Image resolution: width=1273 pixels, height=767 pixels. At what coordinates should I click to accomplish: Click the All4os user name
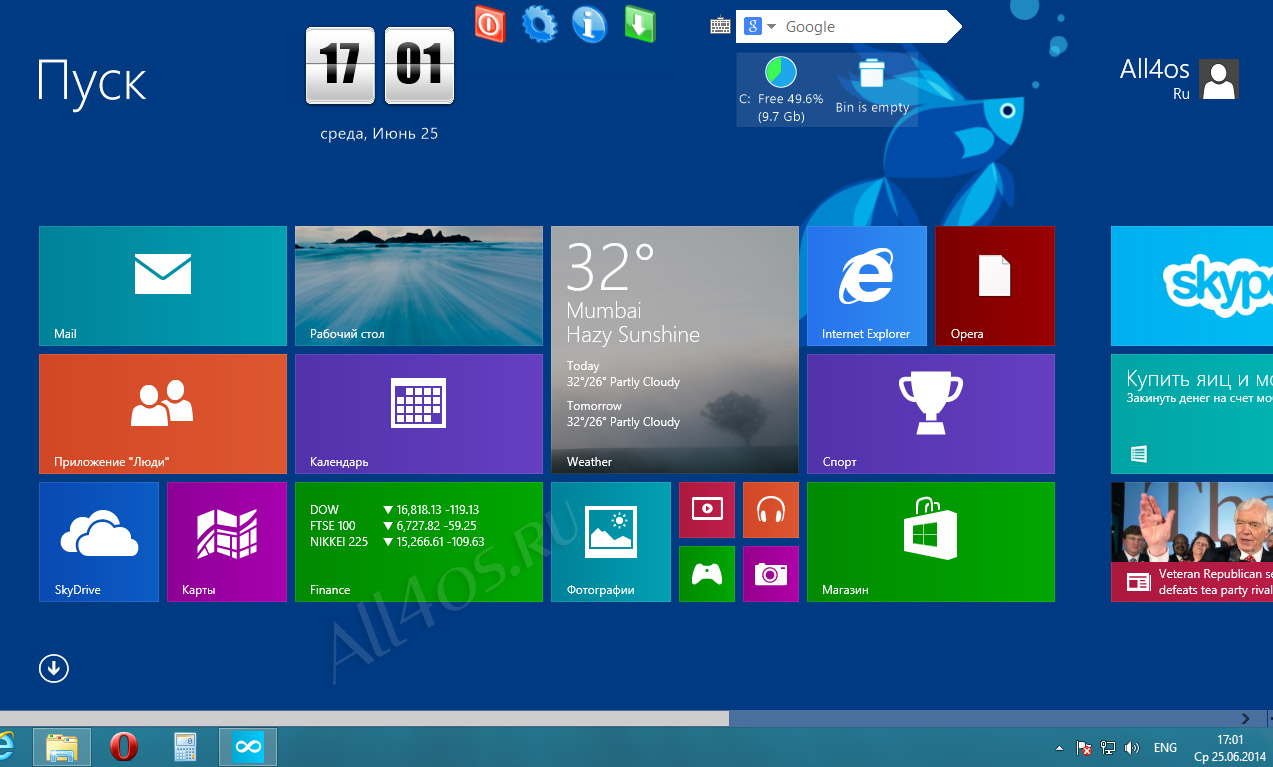[x=1155, y=69]
